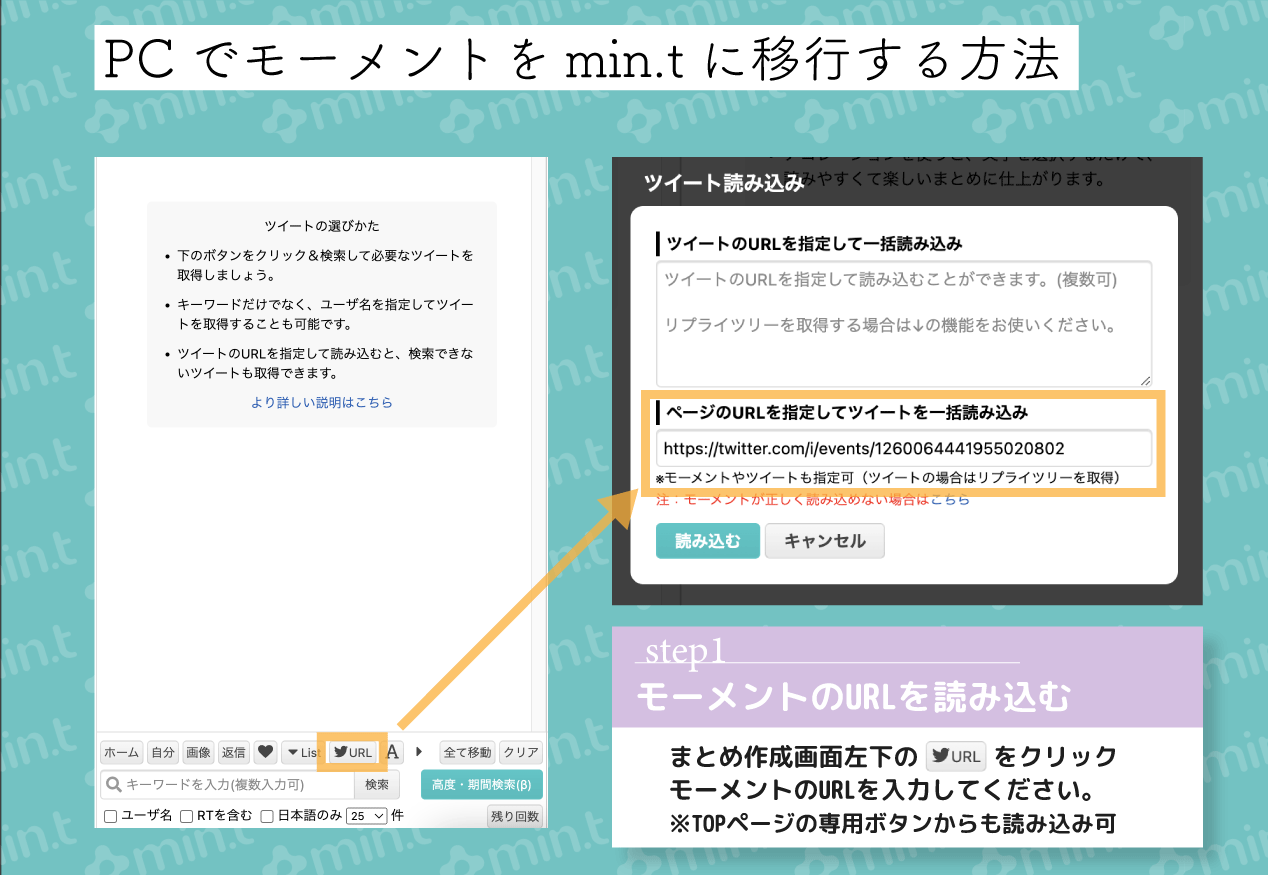Open the こちら troubleshooting link in red note

click(949, 499)
